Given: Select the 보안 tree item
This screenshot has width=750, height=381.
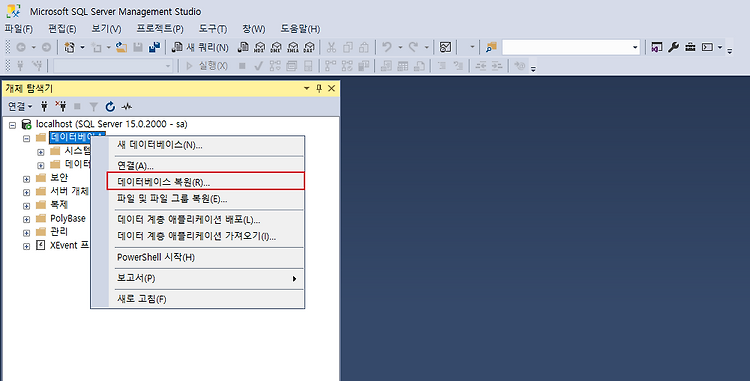Looking at the screenshot, I should [x=59, y=177].
